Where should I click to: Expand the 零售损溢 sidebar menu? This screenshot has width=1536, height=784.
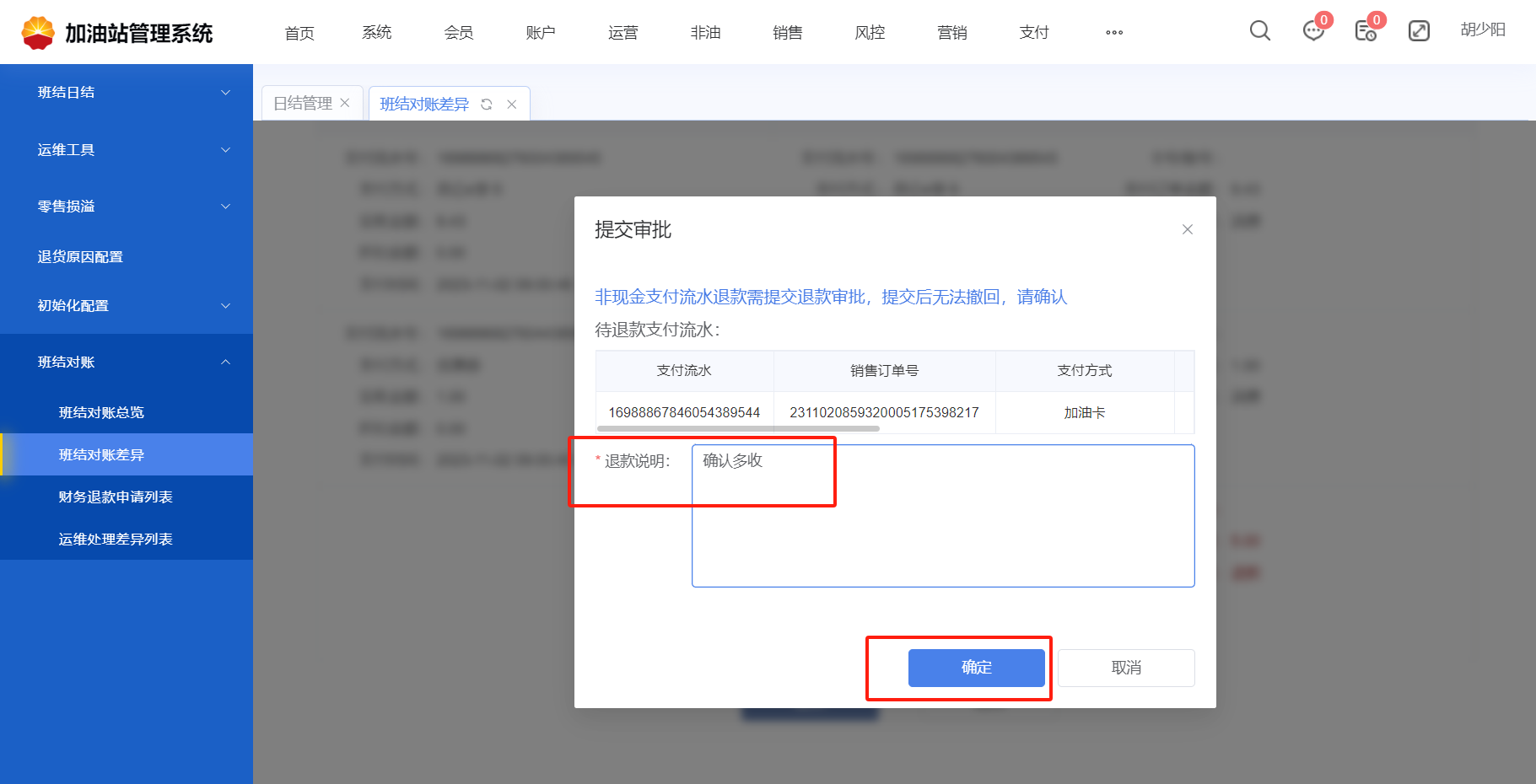point(127,207)
